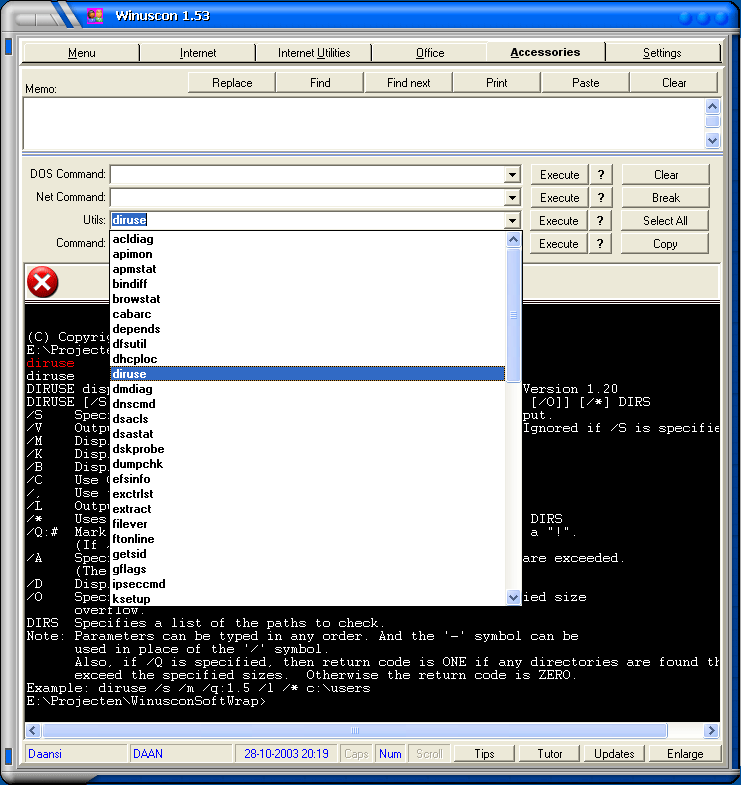
Task: Open help for the Command row
Action: pos(600,244)
